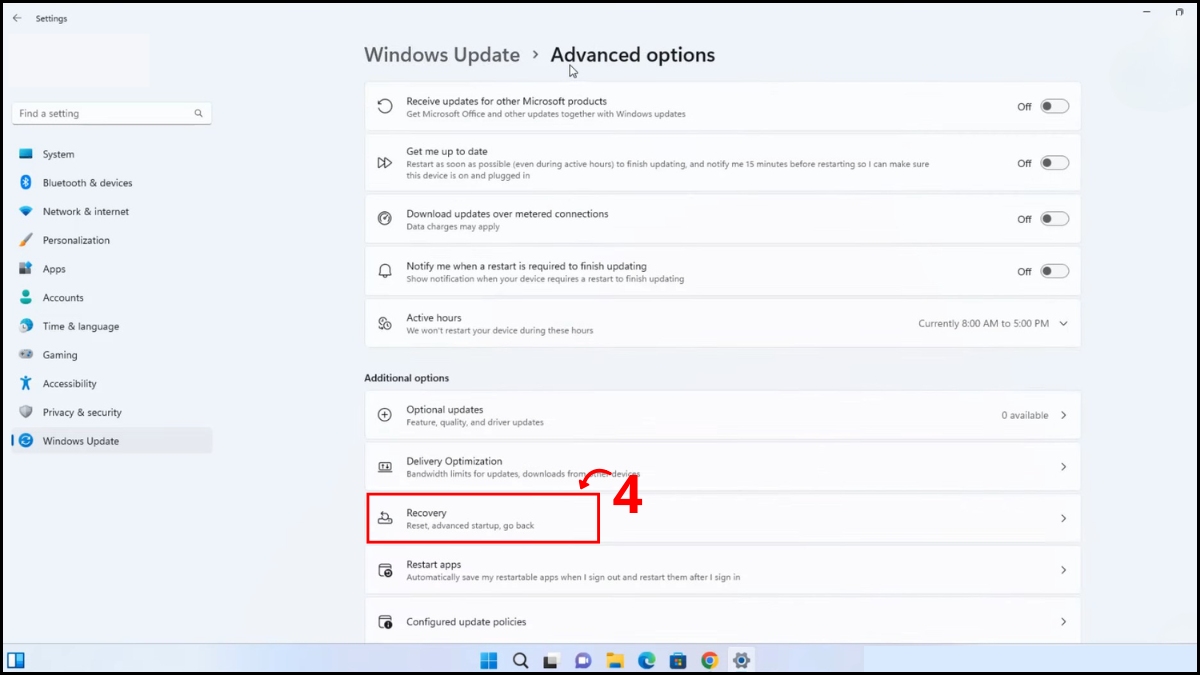Click the '0 available' optional updates count

1025,415
